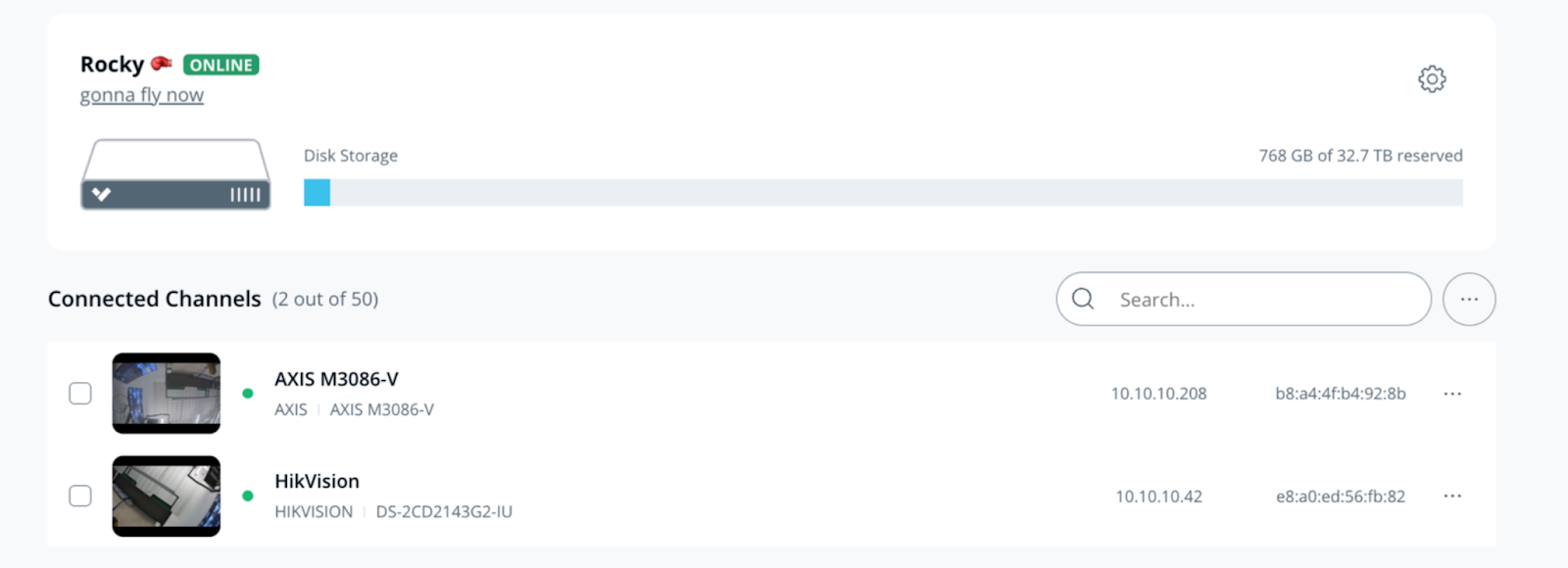Viewport: 1568px width, 568px height.
Task: Open the AXIS M3086-V channel name
Action: pyautogui.click(x=336, y=379)
